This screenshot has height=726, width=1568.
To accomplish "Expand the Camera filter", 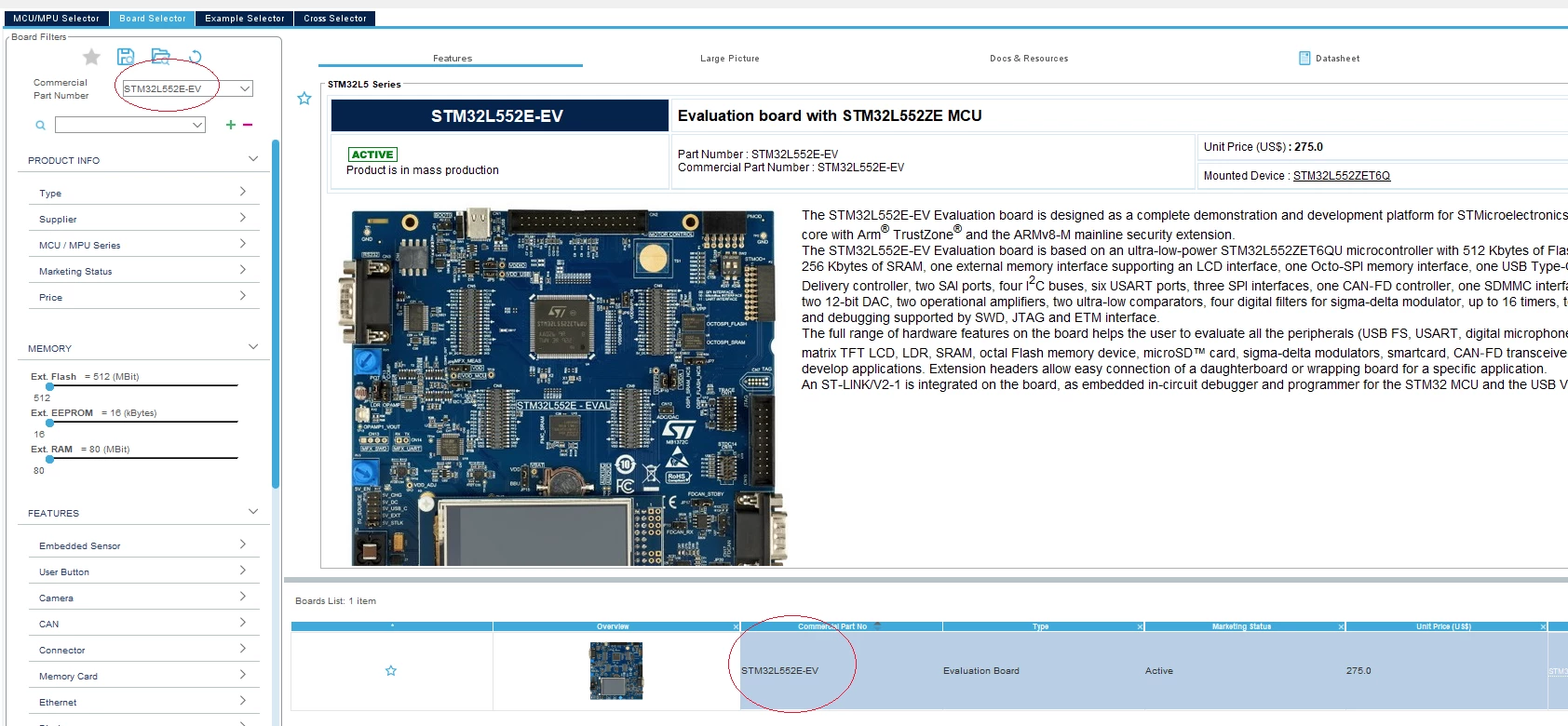I will point(243,597).
